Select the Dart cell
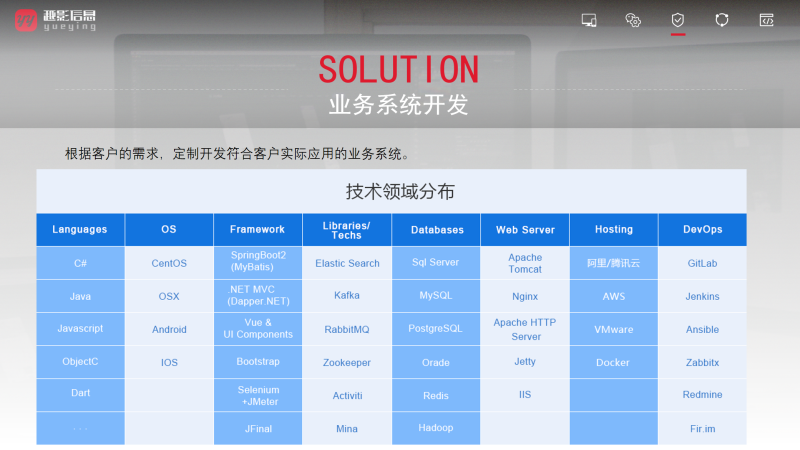The width and height of the screenshot is (800, 450). click(80, 395)
